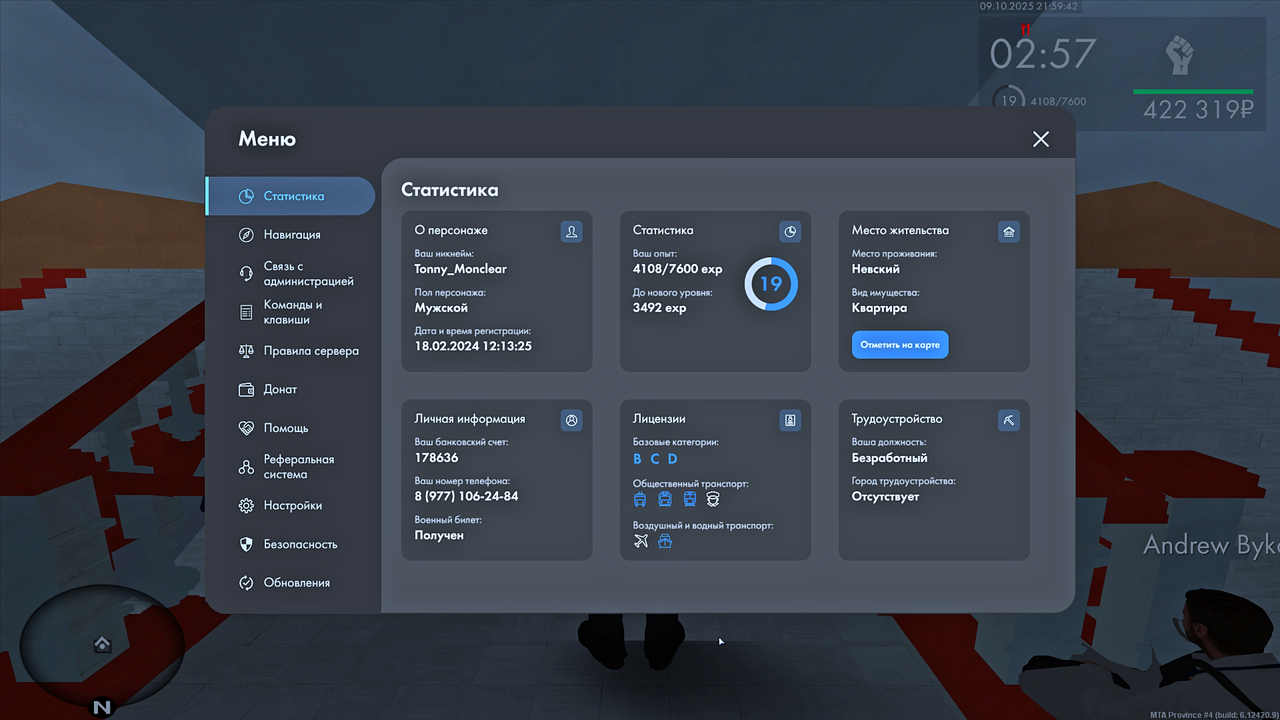The width and height of the screenshot is (1280, 720).
Task: Click the checkmark icon beside Обновления
Action: (x=246, y=583)
